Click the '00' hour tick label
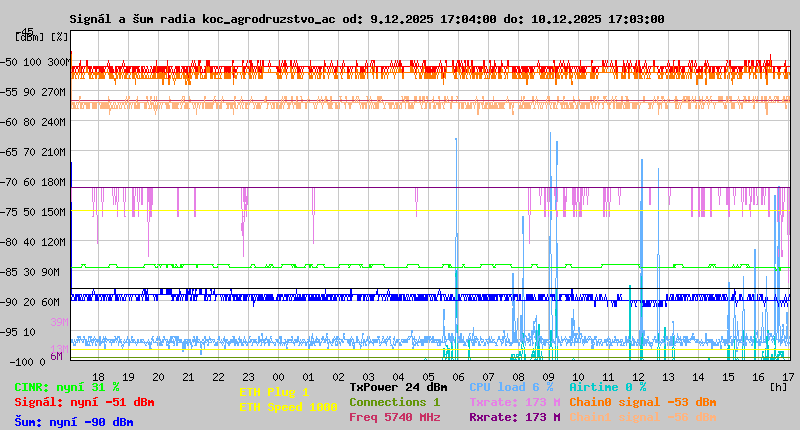 [x=279, y=377]
